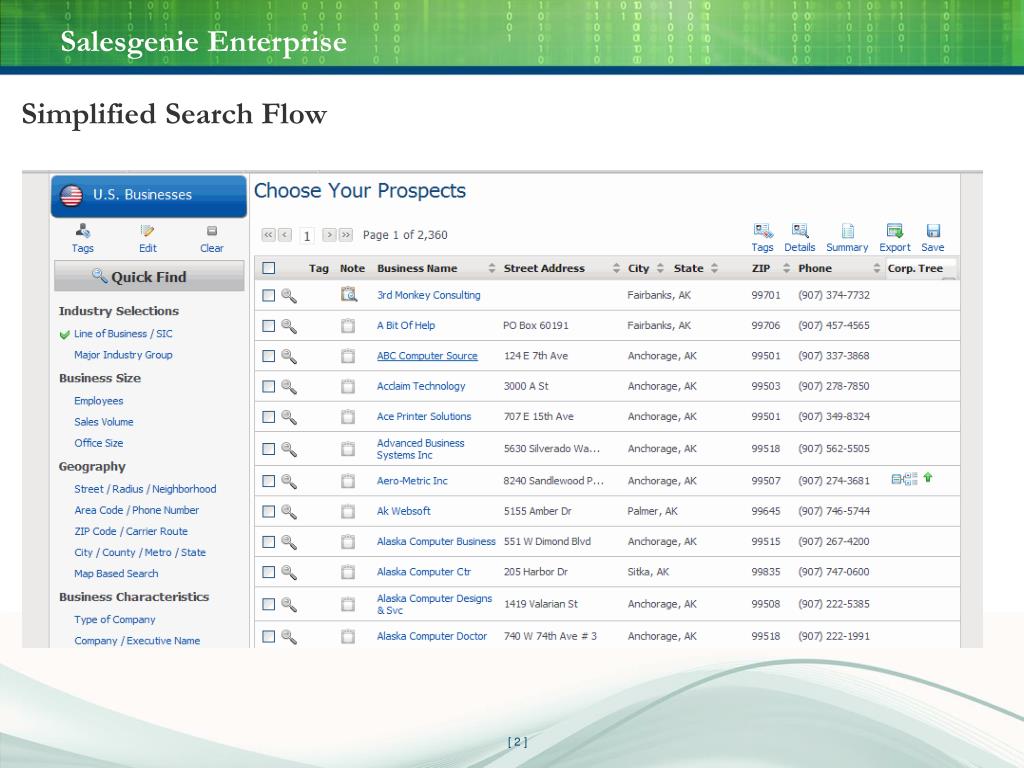This screenshot has width=1024, height=768.
Task: Click the page number input box
Action: [306, 235]
